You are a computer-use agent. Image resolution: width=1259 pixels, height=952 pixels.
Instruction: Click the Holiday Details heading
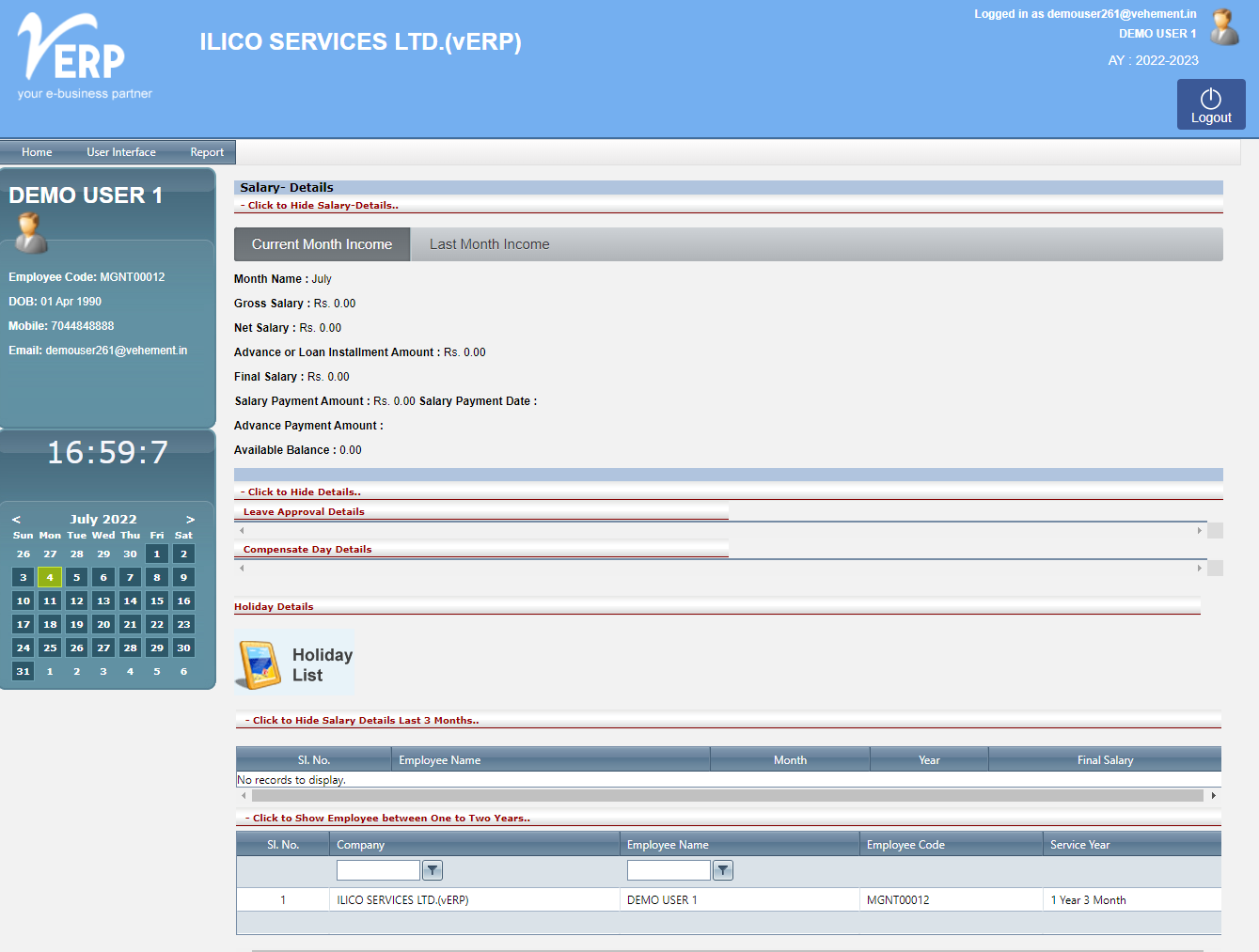tap(274, 607)
